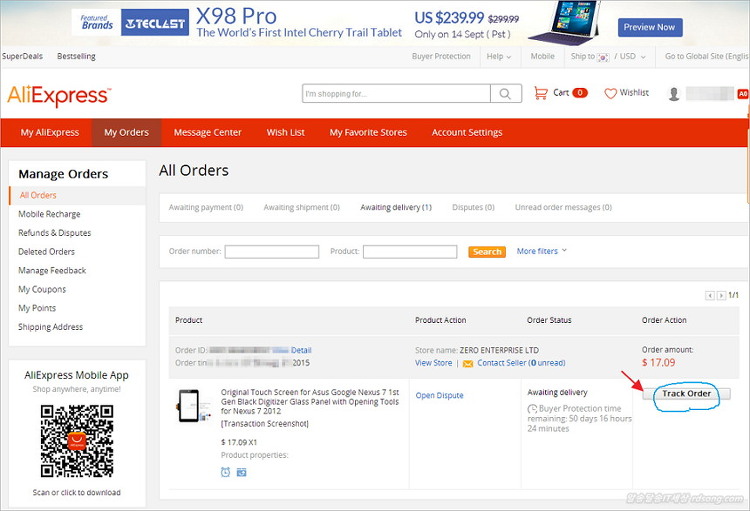Click the orange Search orders button
The image size is (750, 511).
[487, 252]
